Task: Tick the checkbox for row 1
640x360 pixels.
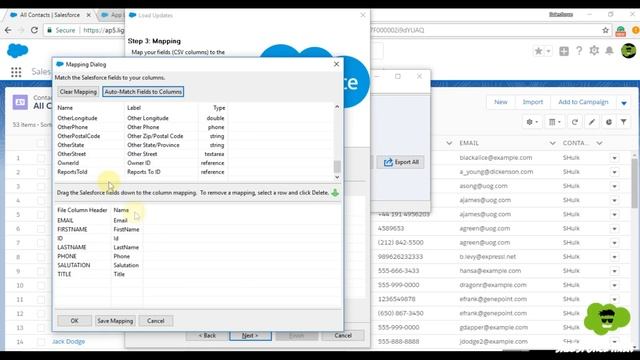Action: pyautogui.click(x=41, y=158)
